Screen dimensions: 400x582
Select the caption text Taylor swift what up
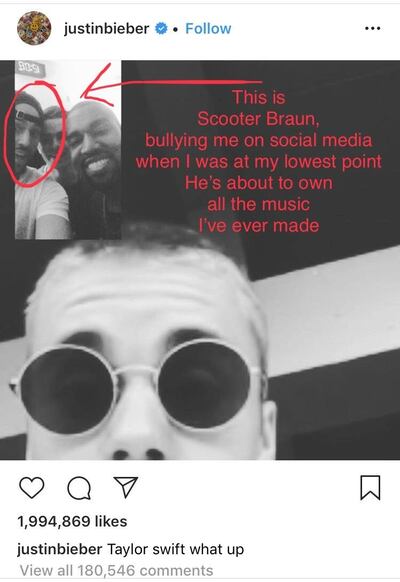click(x=176, y=549)
